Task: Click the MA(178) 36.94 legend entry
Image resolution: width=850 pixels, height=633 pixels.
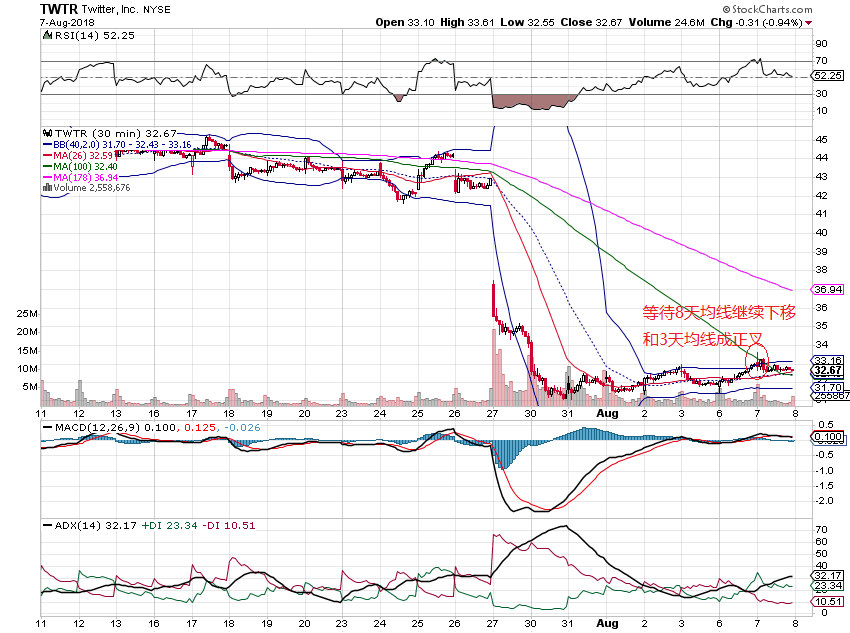Action: point(80,177)
